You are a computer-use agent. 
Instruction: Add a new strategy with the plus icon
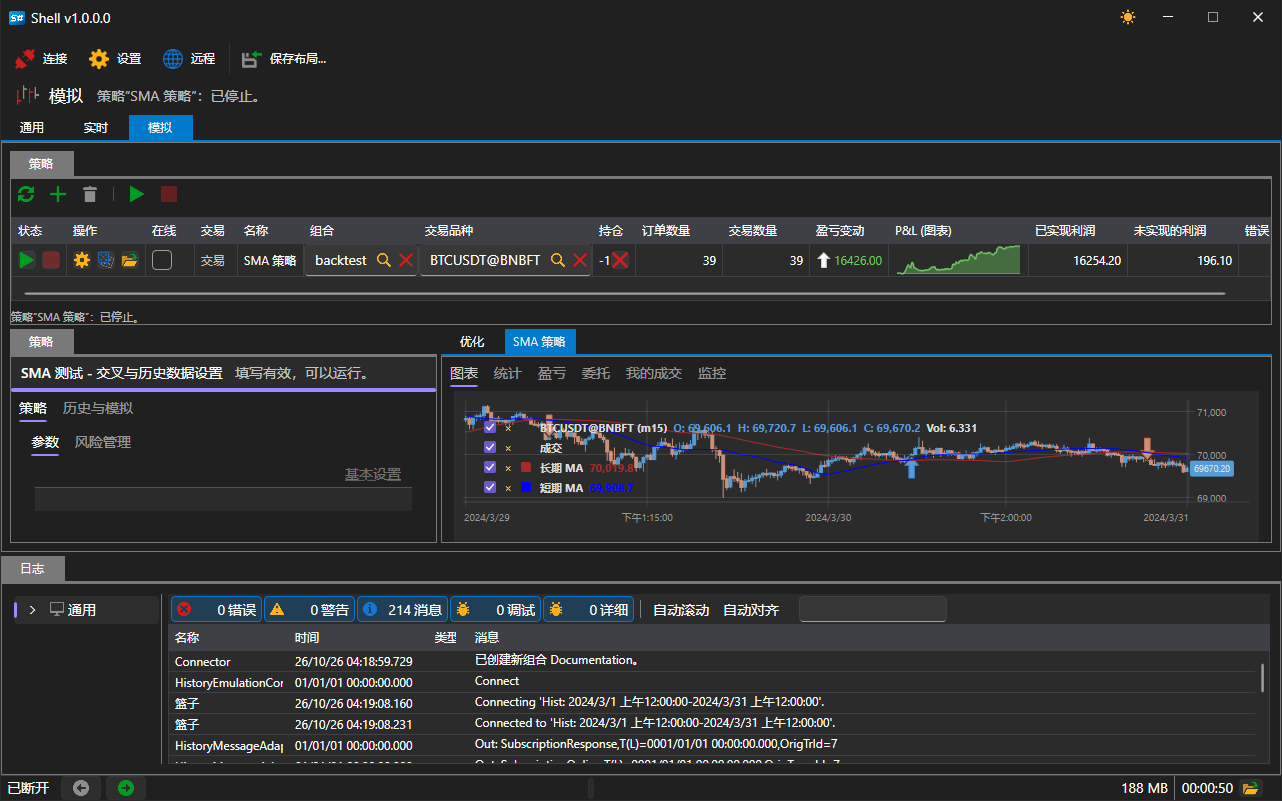click(58, 194)
